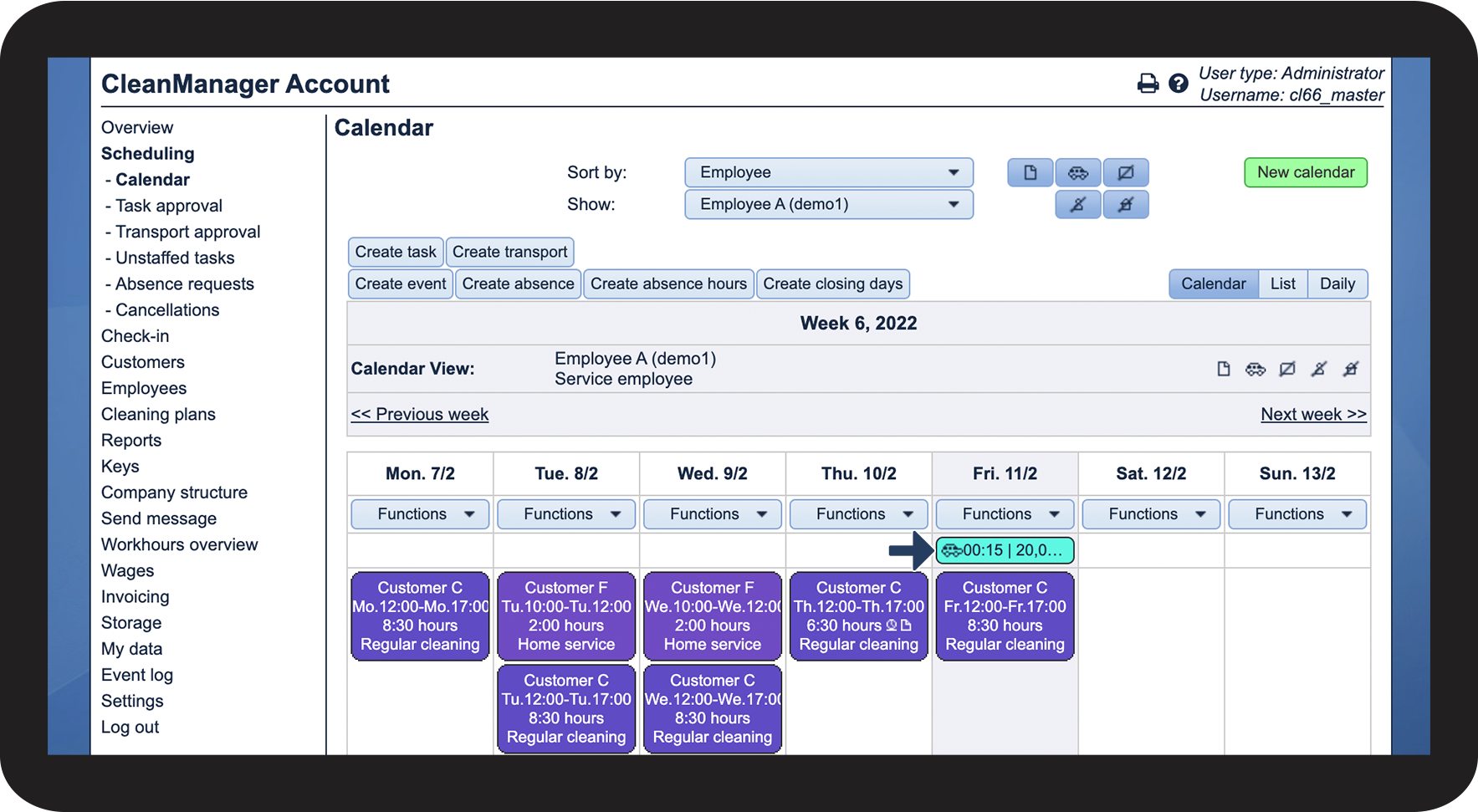Open Wednesday's Customer C Regular cleaning task
Screen dimensions: 1478x812
click(713, 709)
